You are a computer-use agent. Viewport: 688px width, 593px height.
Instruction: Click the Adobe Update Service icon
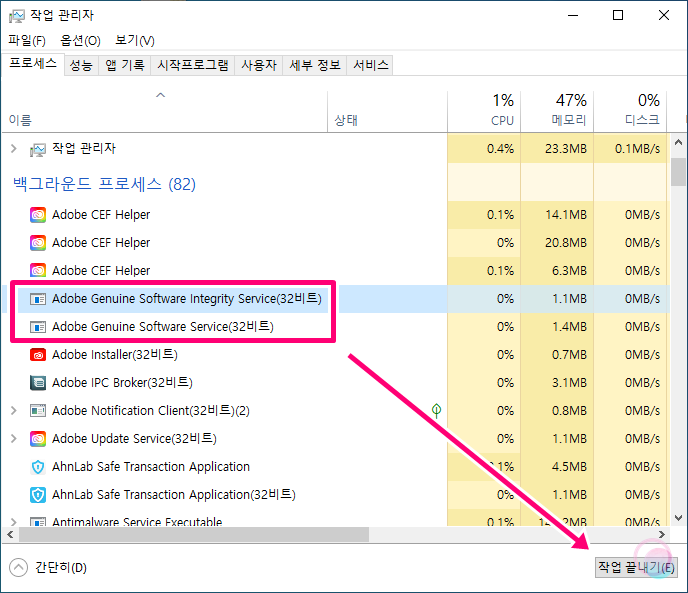tap(38, 438)
